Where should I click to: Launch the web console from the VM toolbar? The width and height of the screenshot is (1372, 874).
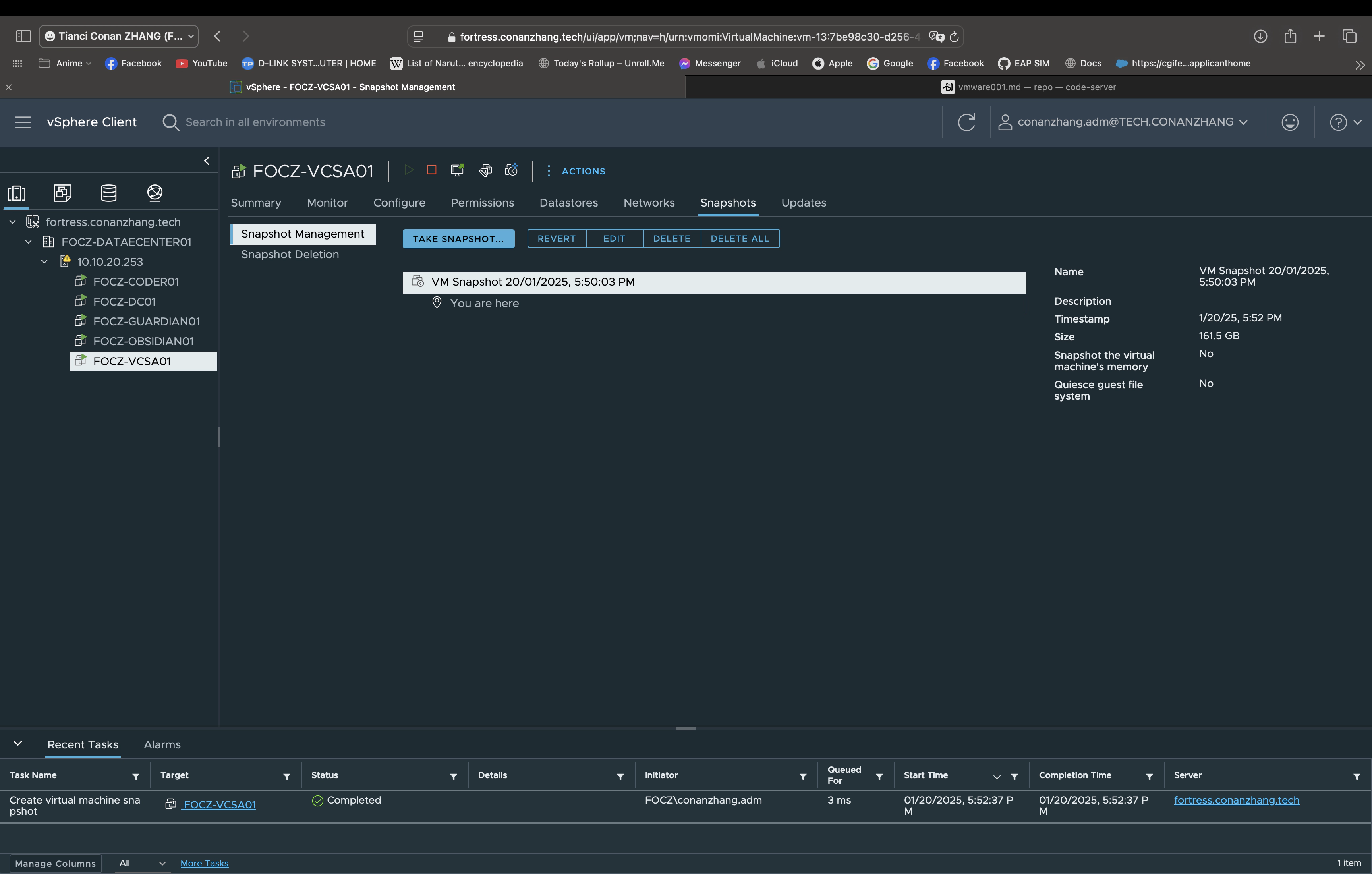(457, 170)
